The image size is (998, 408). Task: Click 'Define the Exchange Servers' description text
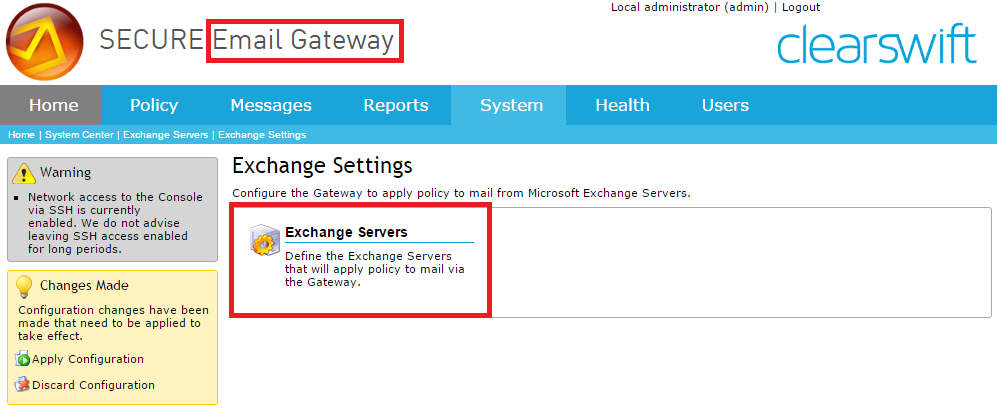375,269
